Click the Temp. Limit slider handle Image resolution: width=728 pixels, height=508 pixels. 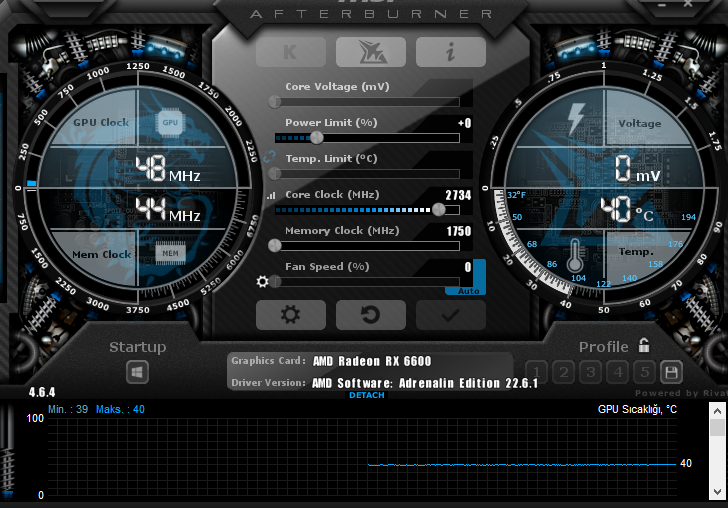275,174
